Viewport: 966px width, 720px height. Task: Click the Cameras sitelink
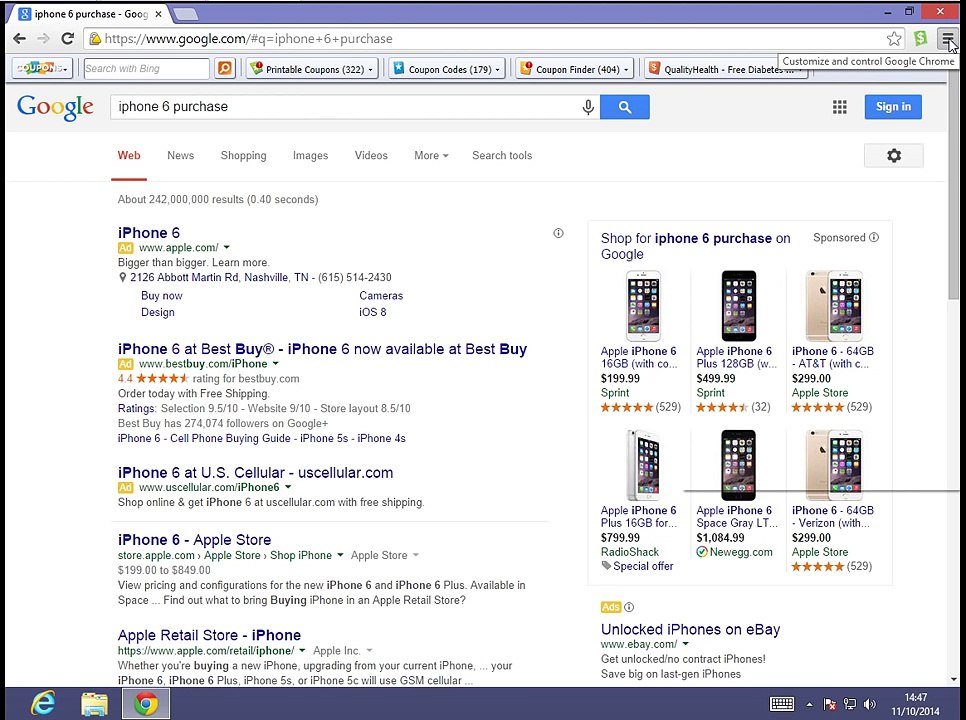click(381, 296)
